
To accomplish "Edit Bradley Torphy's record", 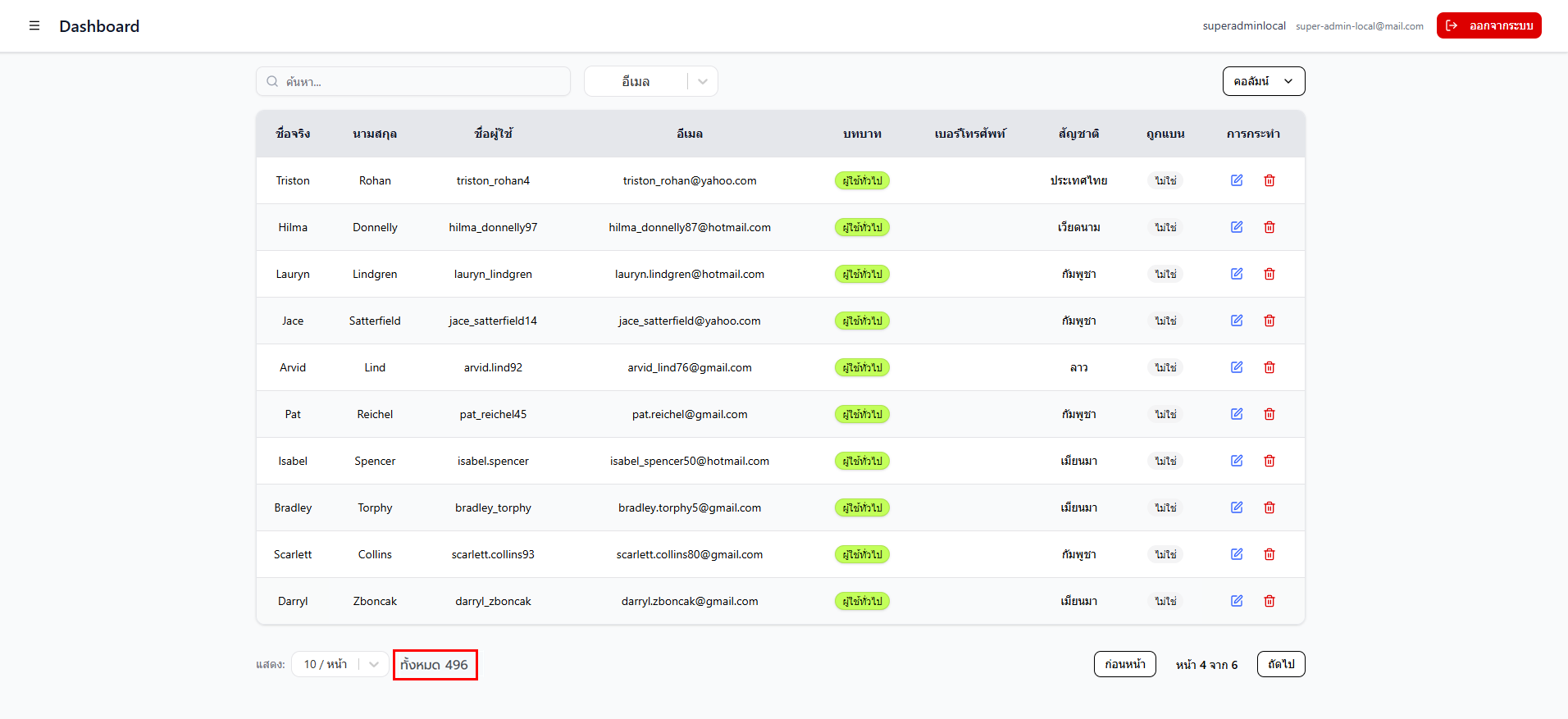I will click(1237, 507).
